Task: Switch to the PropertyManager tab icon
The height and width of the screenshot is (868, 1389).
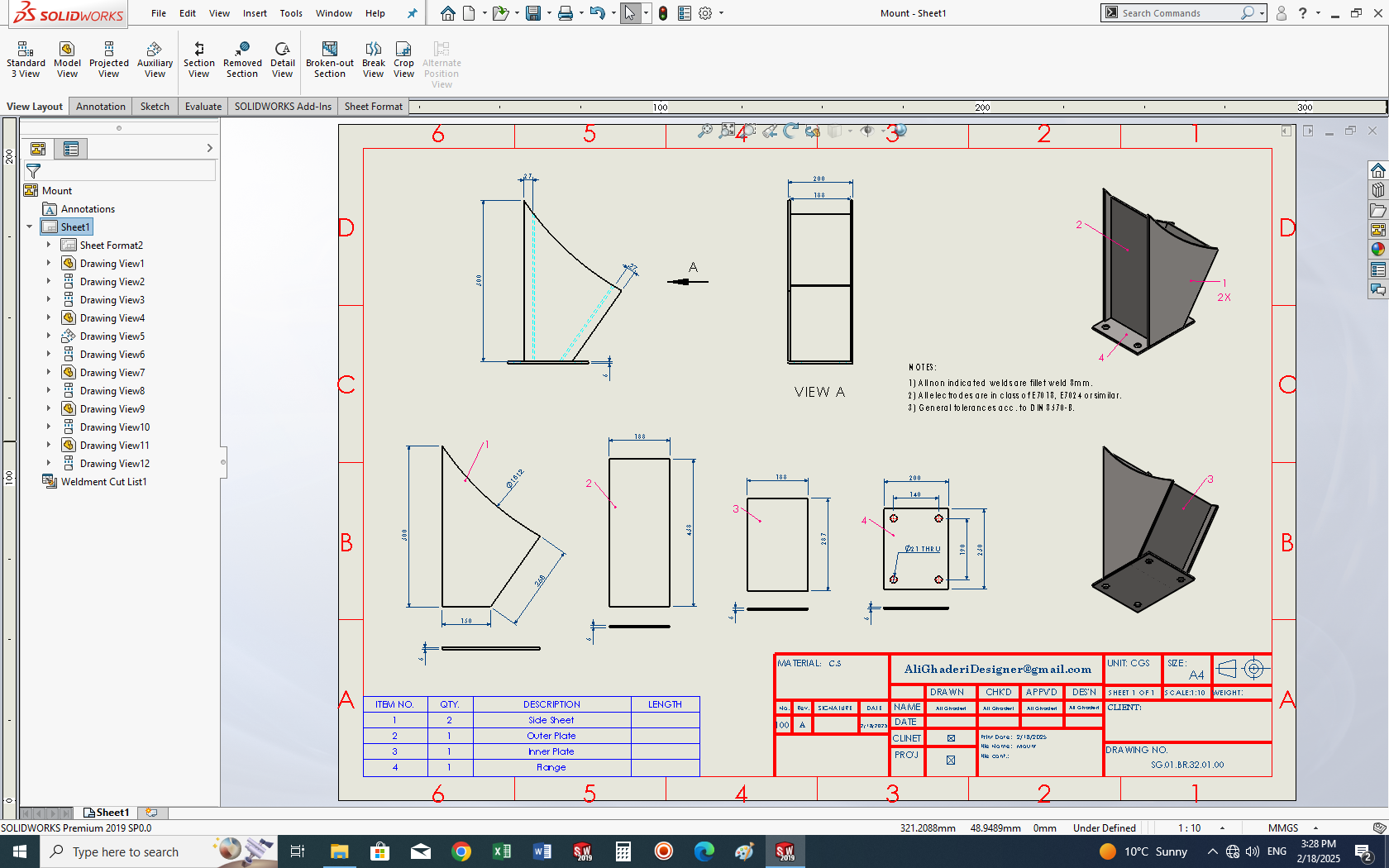Action: coord(71,149)
